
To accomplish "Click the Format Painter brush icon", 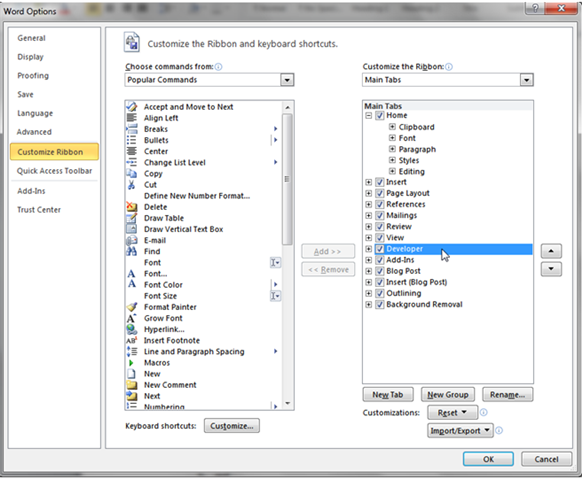I will [131, 307].
